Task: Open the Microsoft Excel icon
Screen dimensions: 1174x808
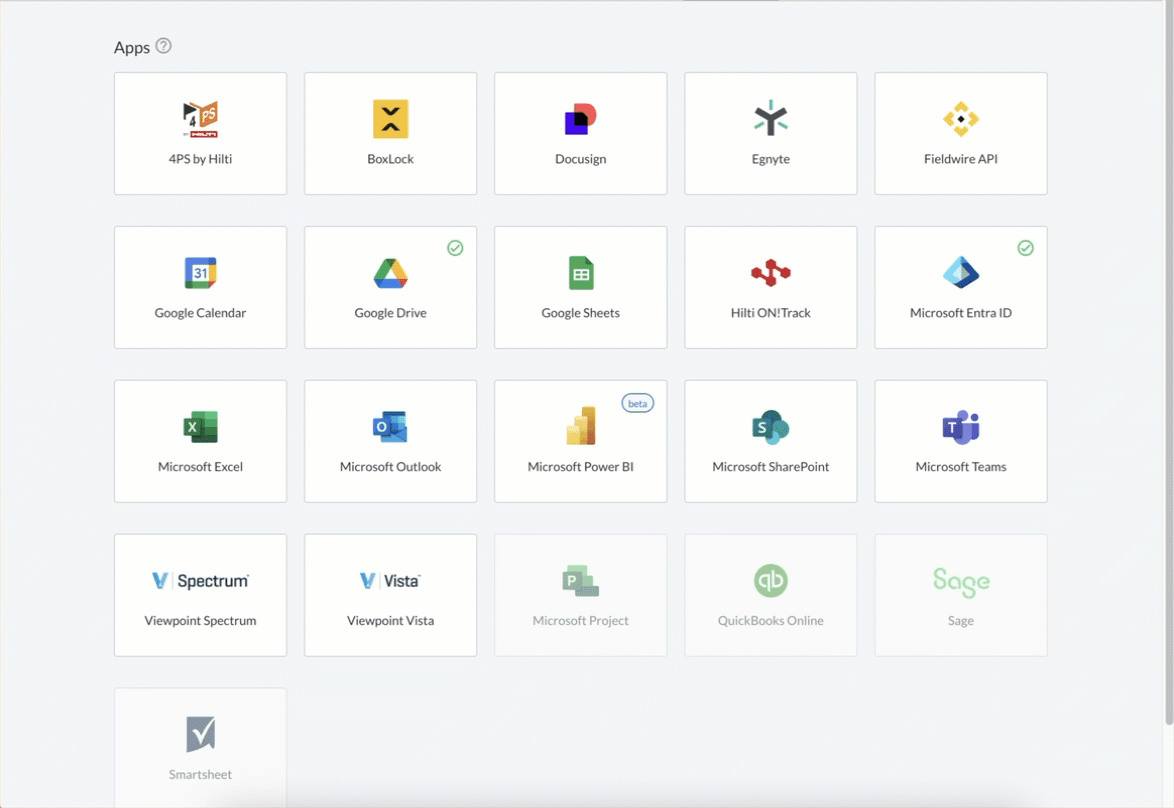Action: tap(200, 427)
